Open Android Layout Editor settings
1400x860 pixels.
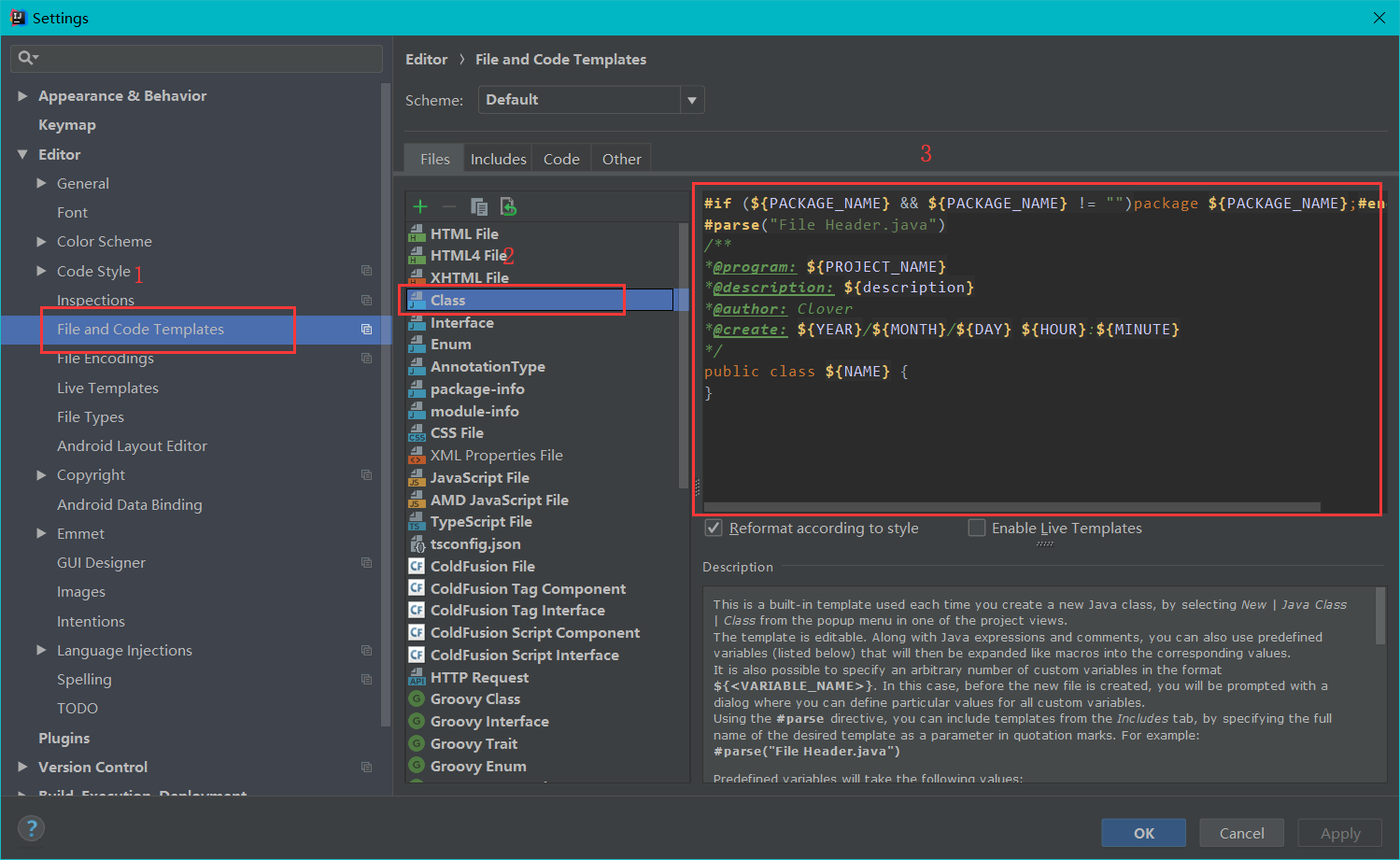pyautogui.click(x=132, y=445)
